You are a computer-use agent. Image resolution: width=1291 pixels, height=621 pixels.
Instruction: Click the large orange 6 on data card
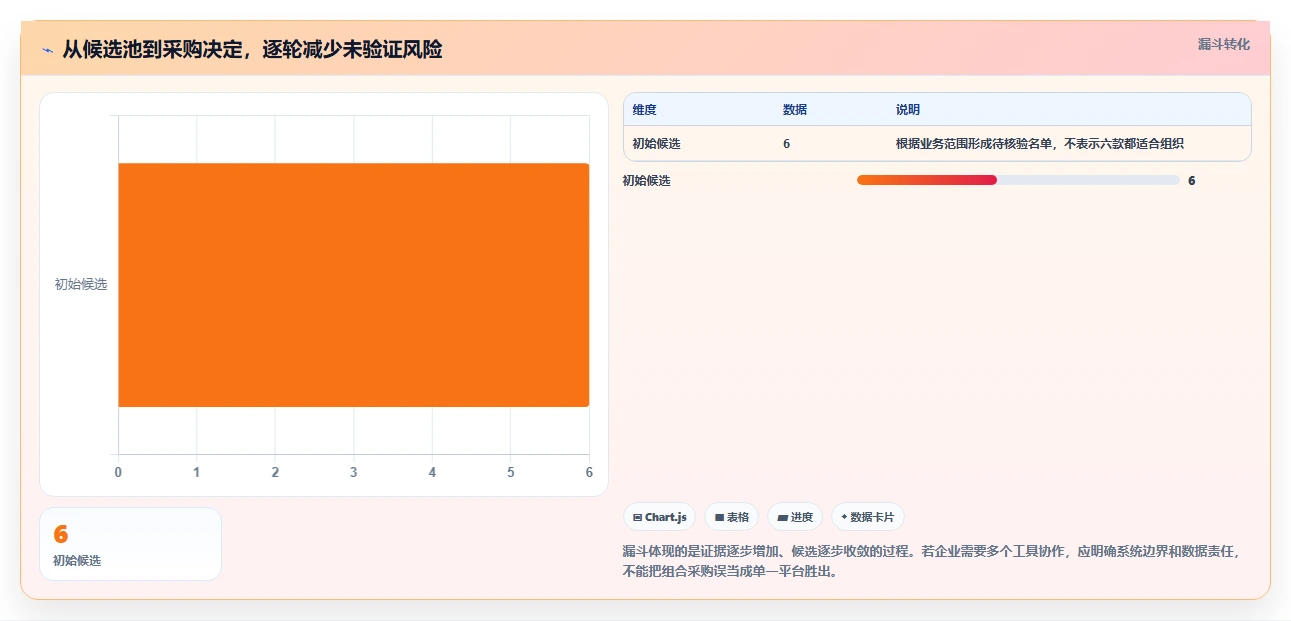pyautogui.click(x=60, y=534)
